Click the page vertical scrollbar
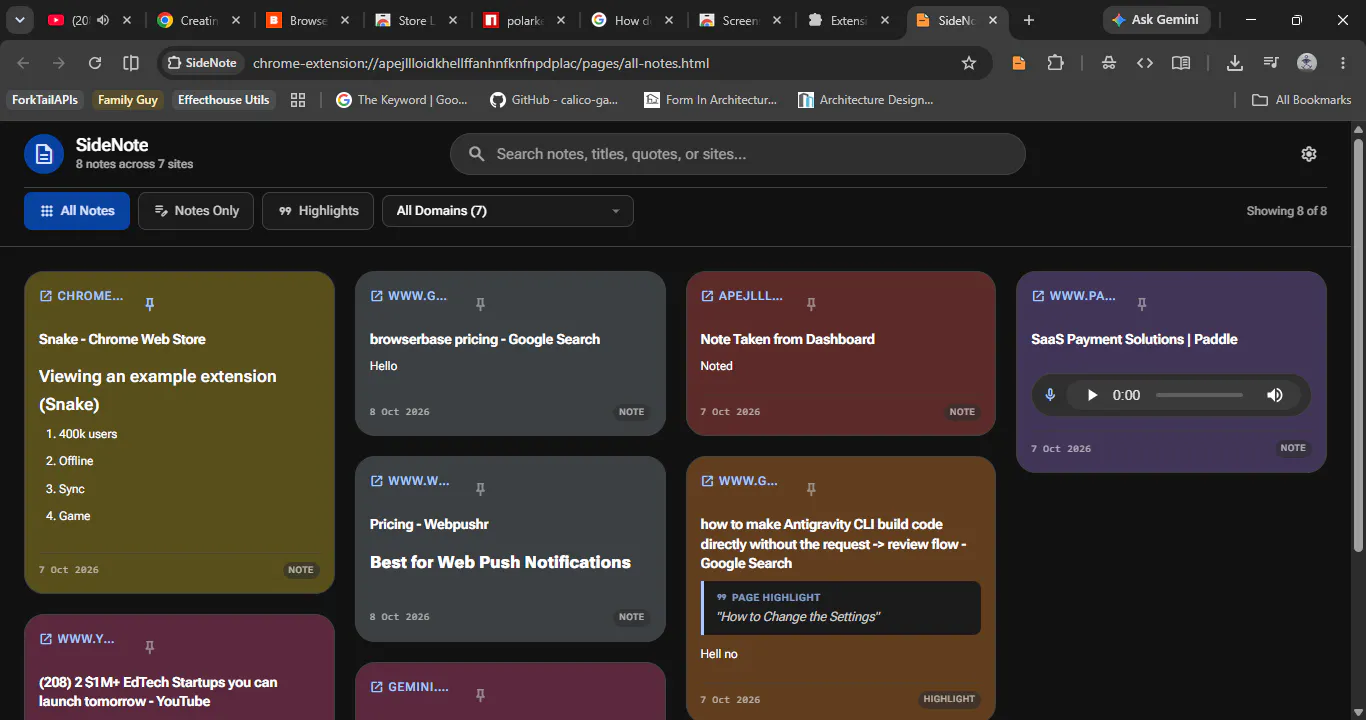The width and height of the screenshot is (1366, 720). 1358,345
